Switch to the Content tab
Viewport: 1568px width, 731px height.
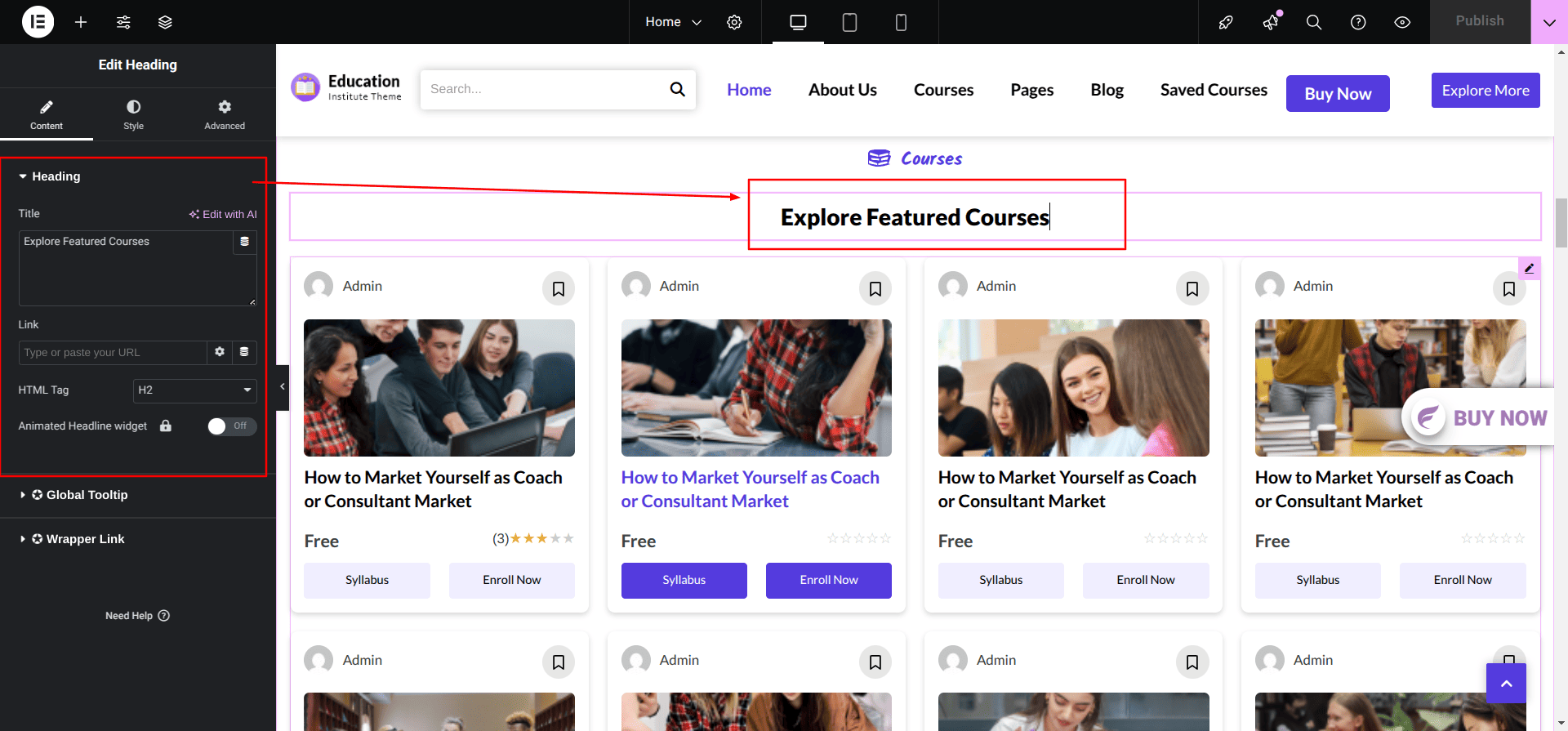click(47, 114)
